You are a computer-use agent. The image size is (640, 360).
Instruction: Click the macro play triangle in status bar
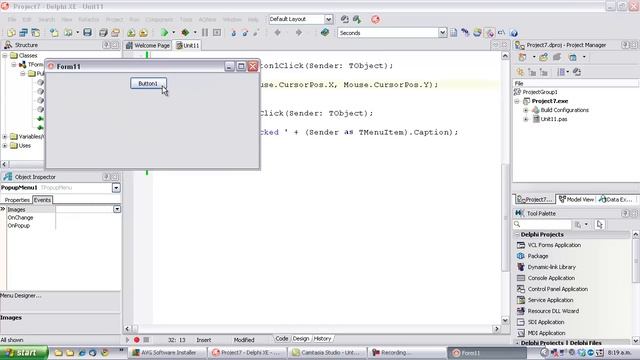click(x=127, y=340)
